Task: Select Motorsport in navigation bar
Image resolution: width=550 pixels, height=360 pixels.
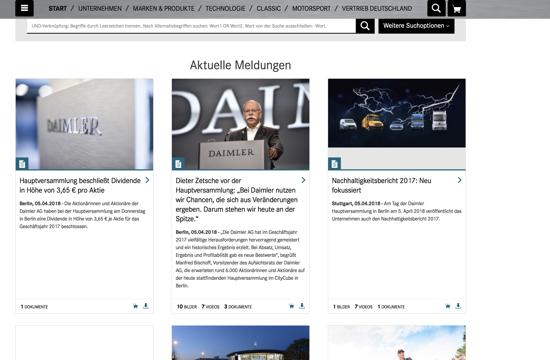Action: point(311,8)
